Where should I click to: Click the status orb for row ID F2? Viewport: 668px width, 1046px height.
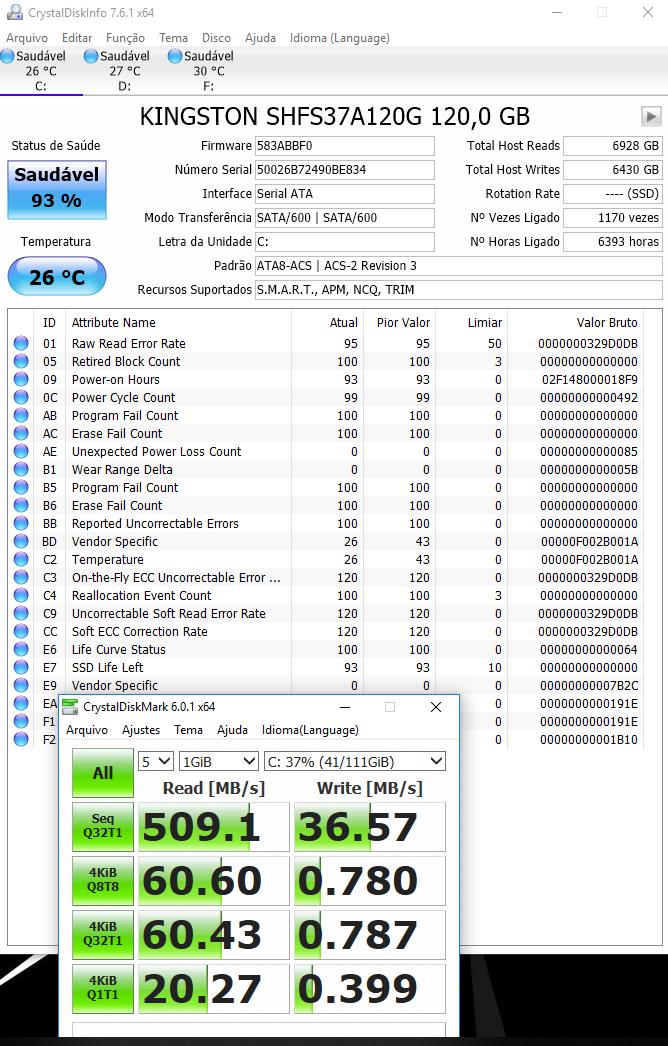pos(21,740)
